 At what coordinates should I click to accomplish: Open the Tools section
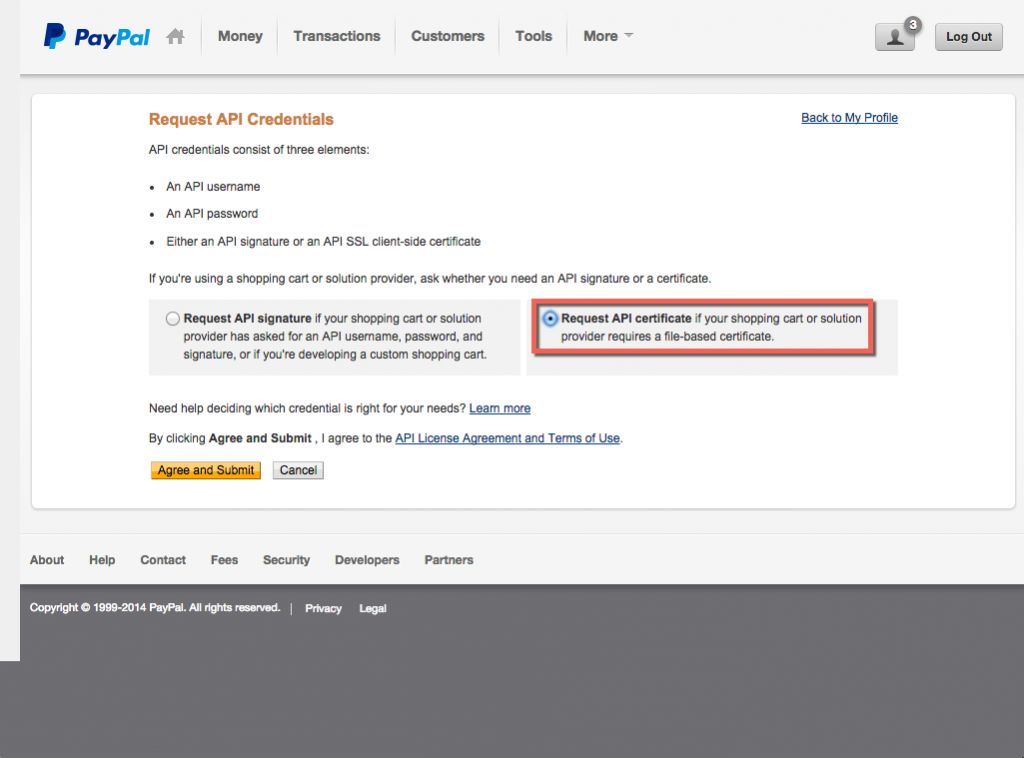pyautogui.click(x=533, y=36)
